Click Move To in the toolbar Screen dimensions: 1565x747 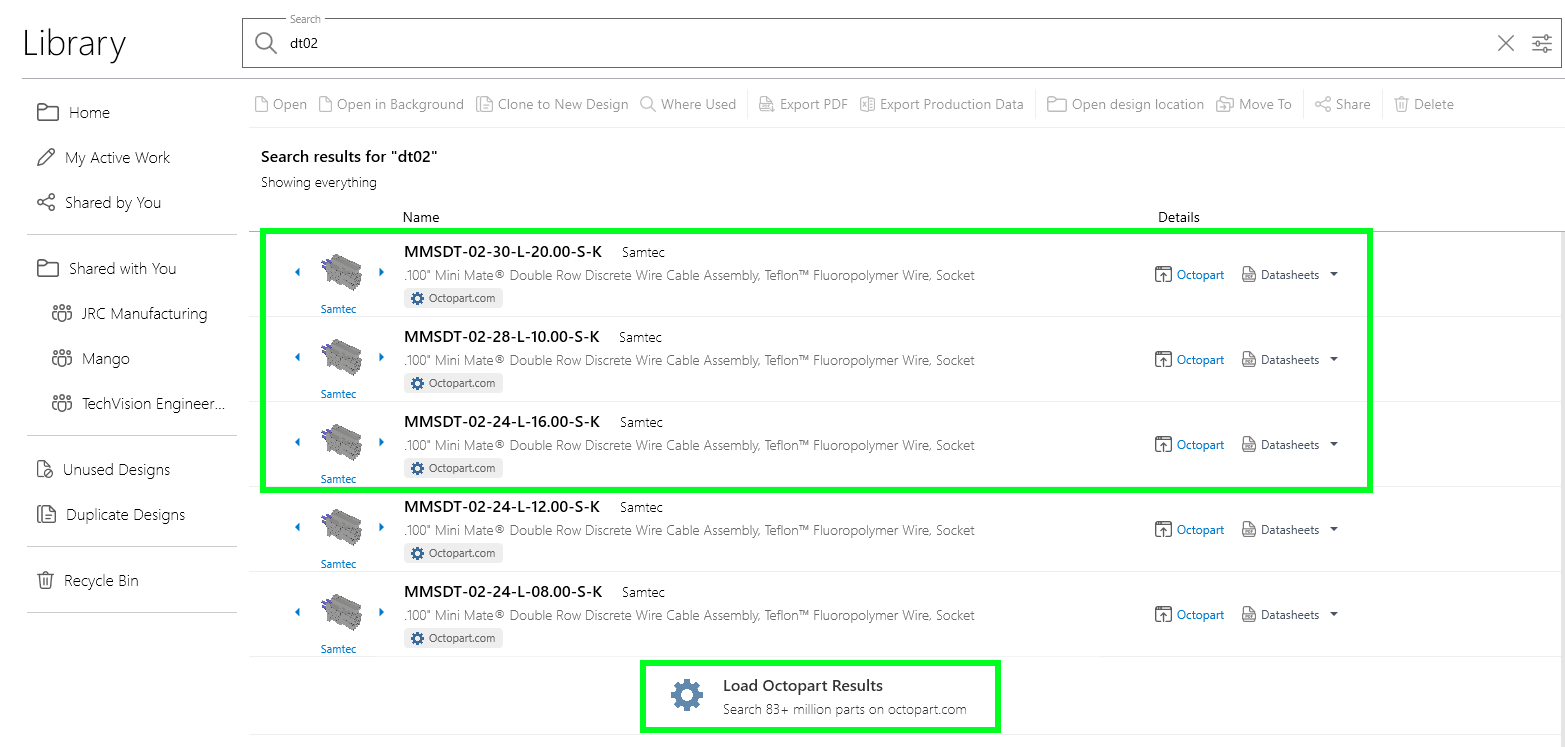[x=1254, y=104]
